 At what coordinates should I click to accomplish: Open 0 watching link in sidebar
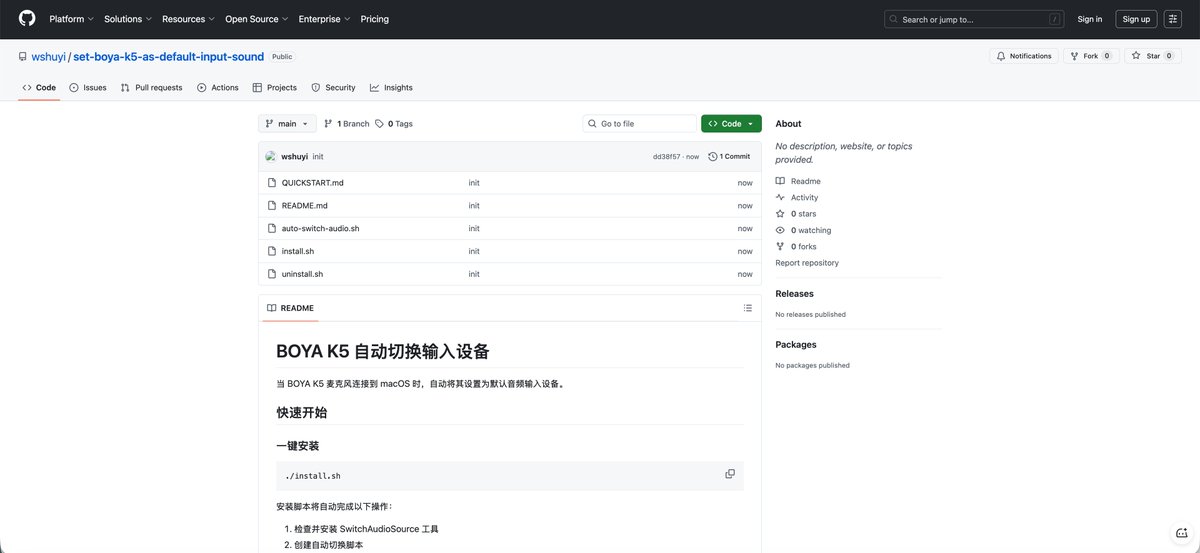click(803, 230)
